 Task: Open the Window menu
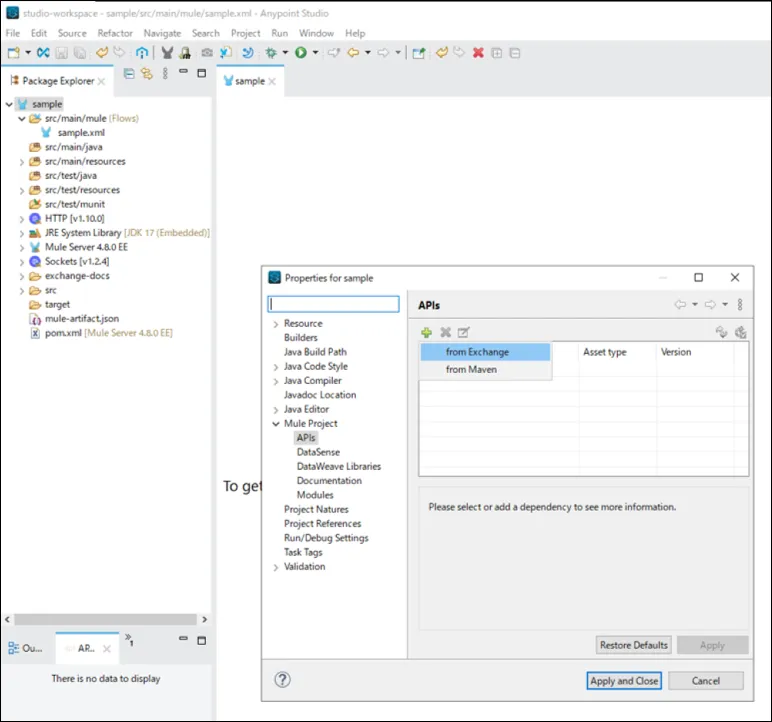point(316,33)
